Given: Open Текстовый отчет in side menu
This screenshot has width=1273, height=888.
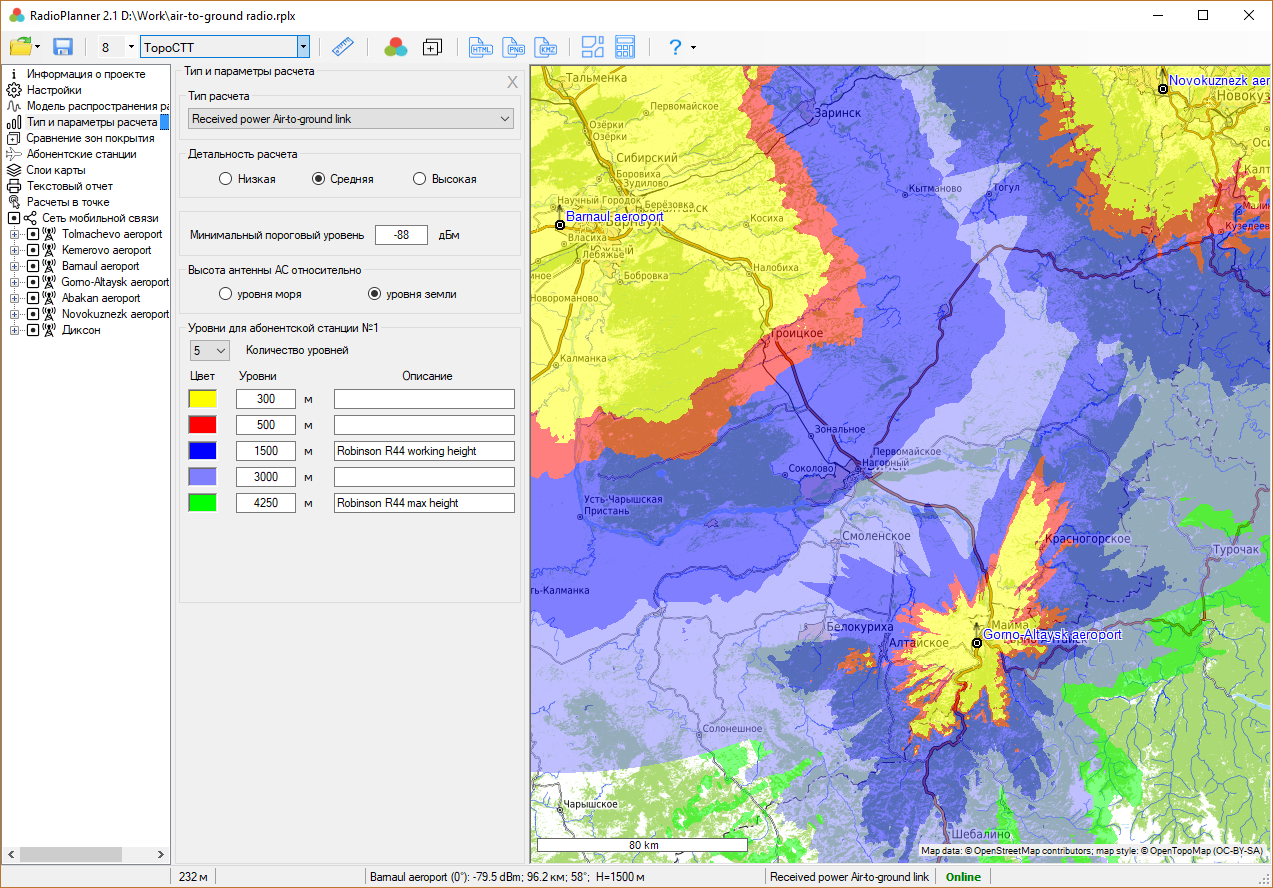Looking at the screenshot, I should (x=69, y=186).
